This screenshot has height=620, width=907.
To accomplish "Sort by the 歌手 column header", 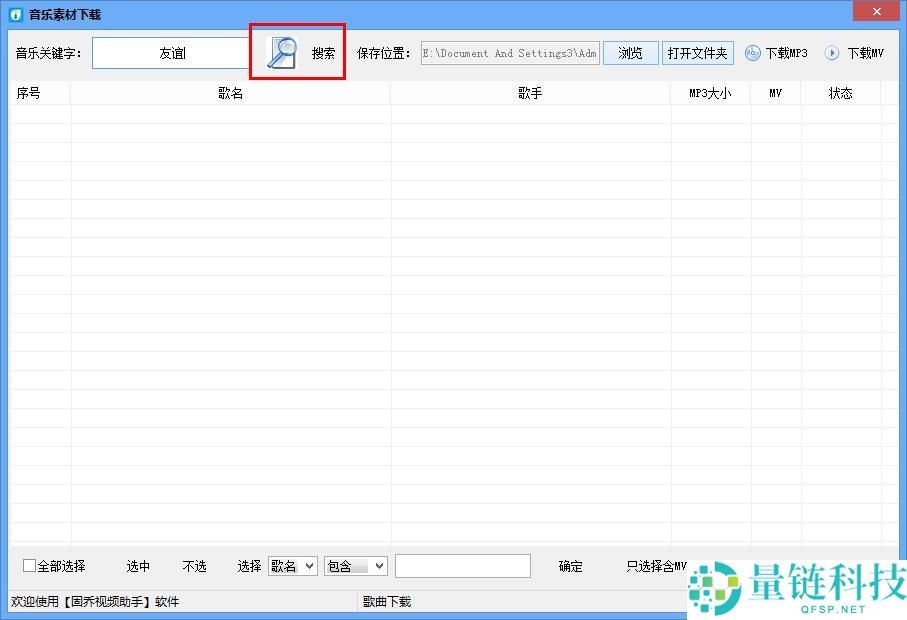I will pyautogui.click(x=530, y=93).
